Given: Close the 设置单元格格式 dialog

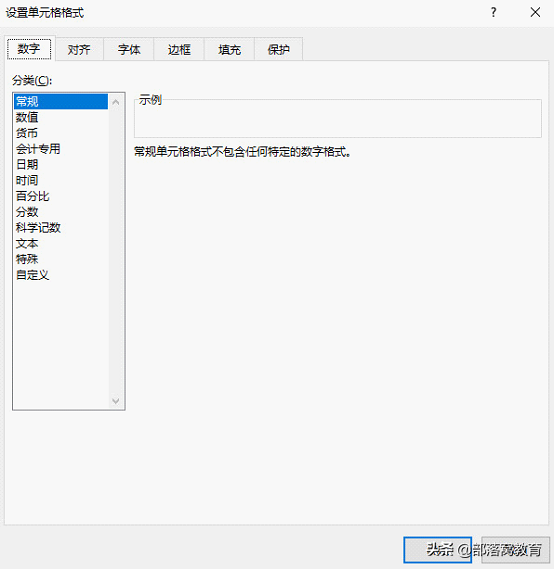Looking at the screenshot, I should tap(535, 12).
